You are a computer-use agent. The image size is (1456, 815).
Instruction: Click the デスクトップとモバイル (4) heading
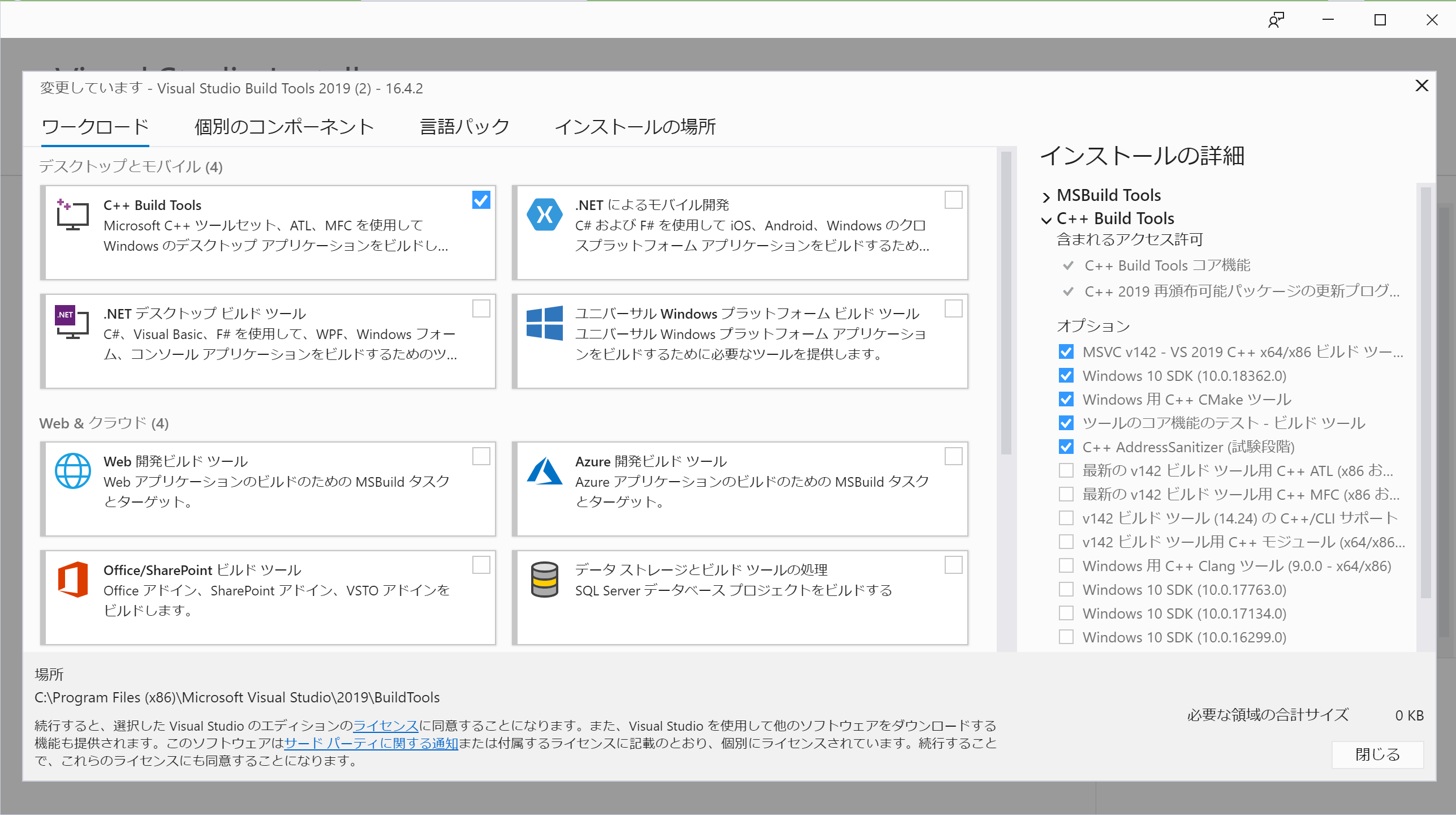tap(131, 167)
